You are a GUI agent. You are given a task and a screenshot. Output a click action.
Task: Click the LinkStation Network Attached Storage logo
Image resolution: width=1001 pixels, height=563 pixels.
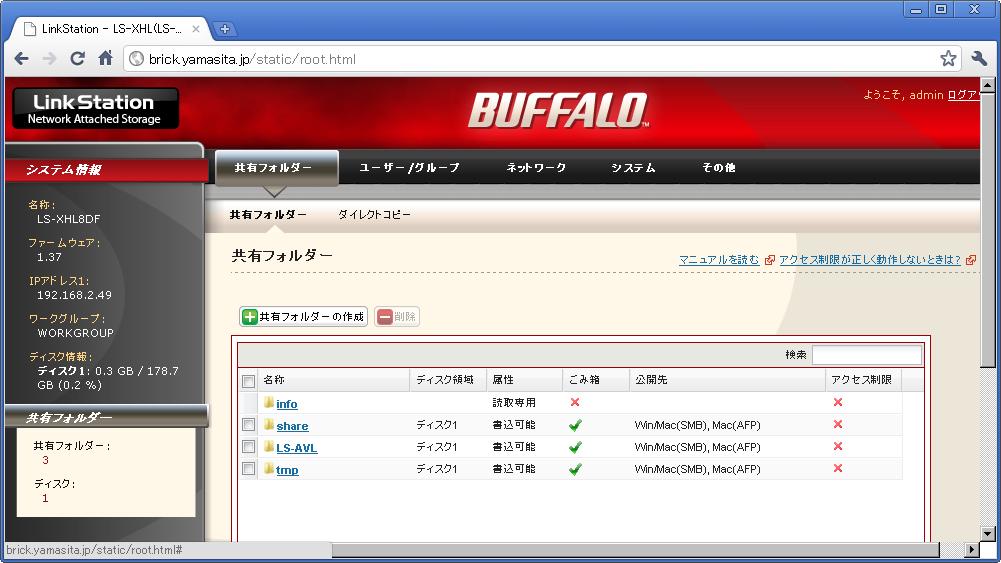96,109
